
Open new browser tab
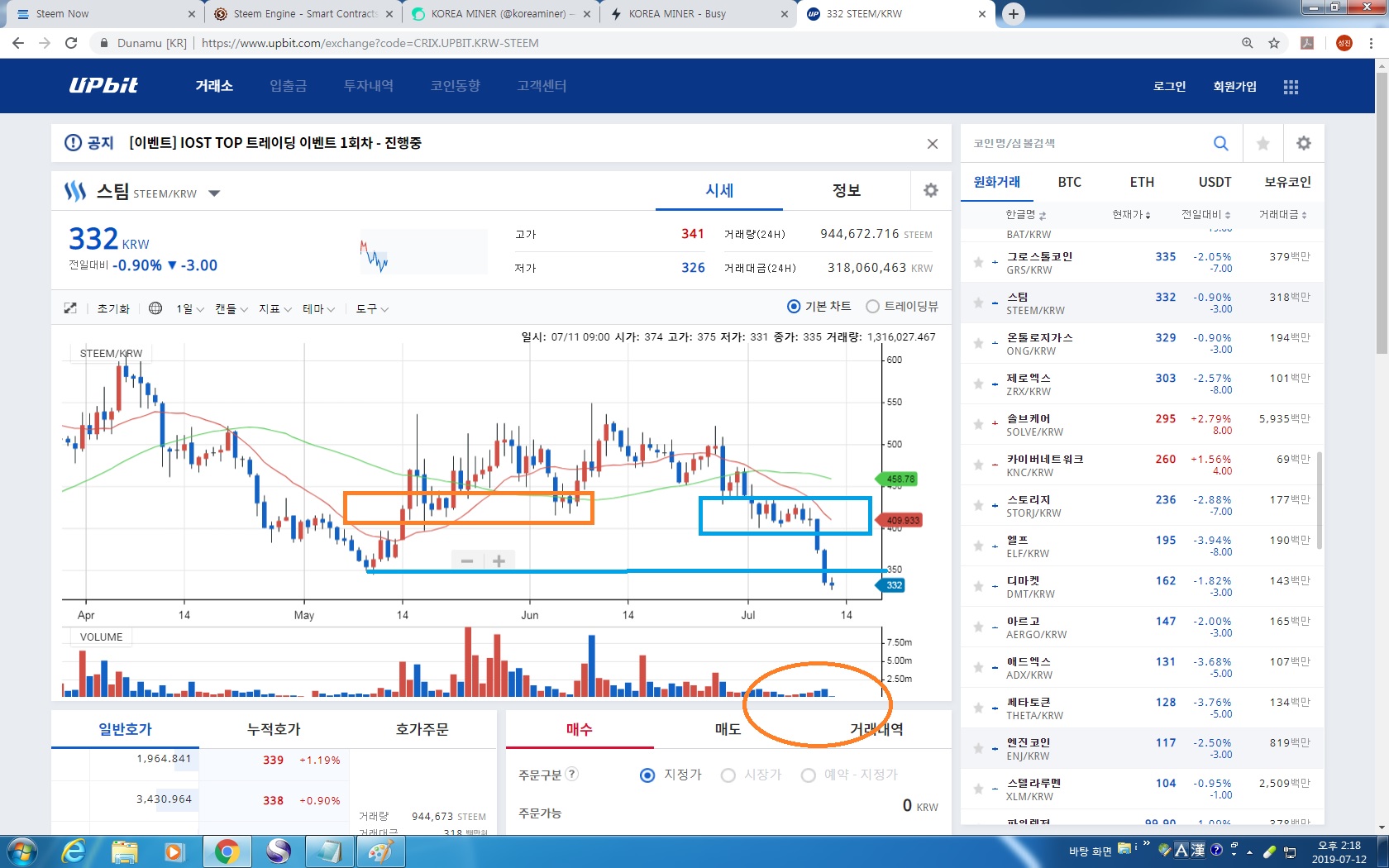coord(1014,14)
